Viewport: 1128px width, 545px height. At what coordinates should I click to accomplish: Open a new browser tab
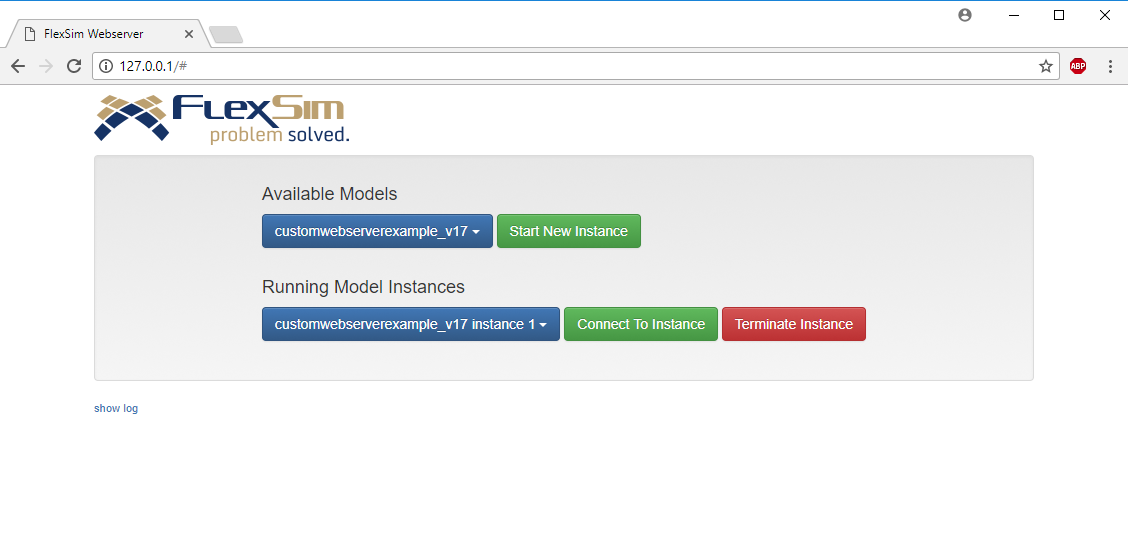(226, 35)
